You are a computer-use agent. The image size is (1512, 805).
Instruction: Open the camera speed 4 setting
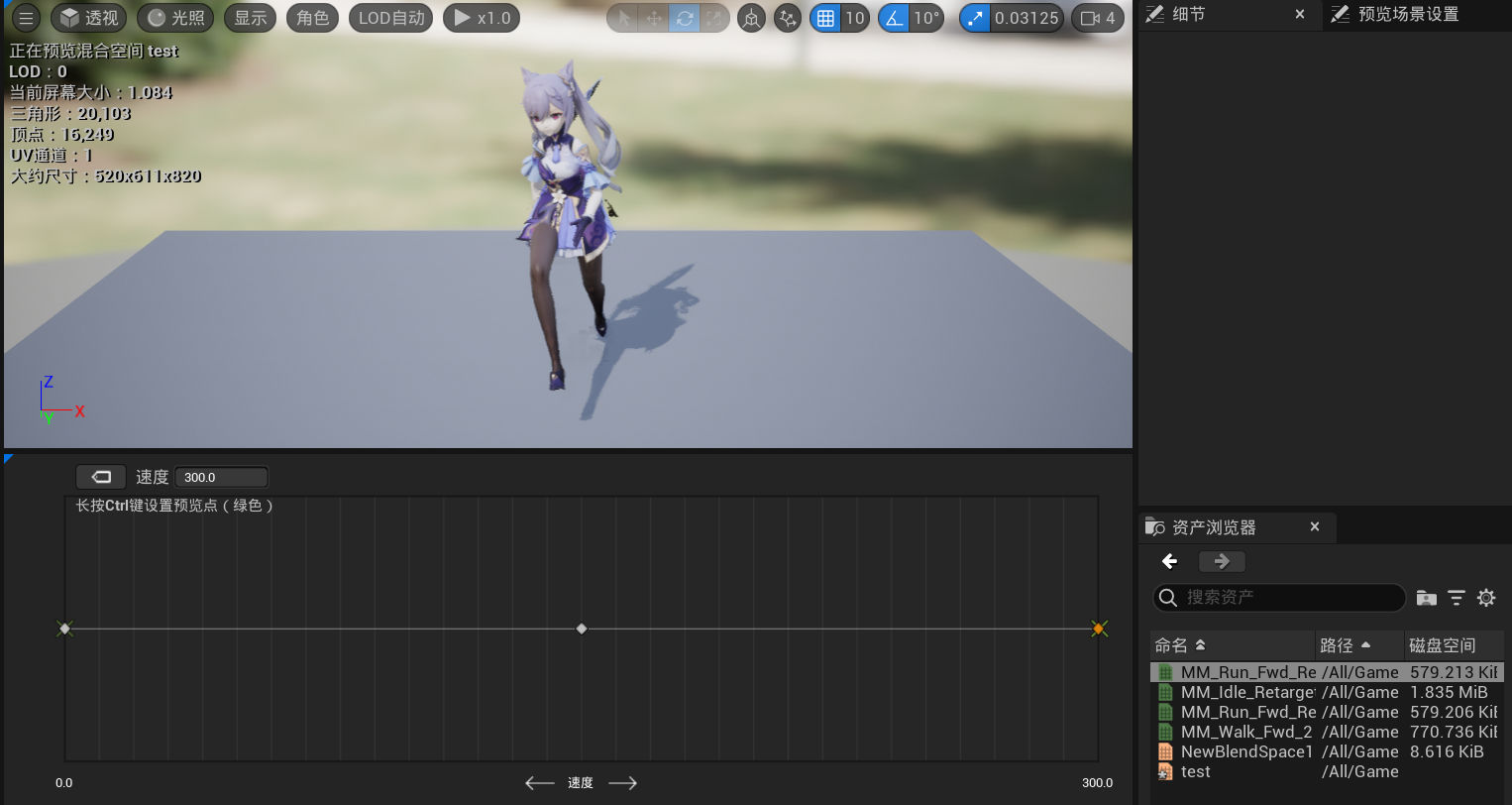(1098, 18)
